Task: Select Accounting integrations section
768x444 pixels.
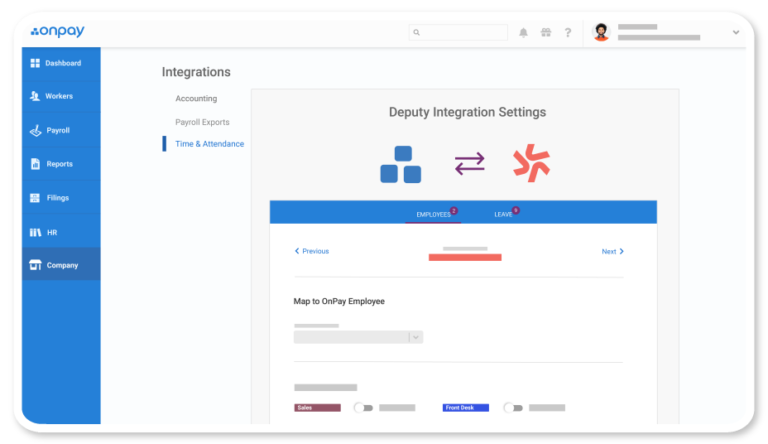Action: coord(196,99)
